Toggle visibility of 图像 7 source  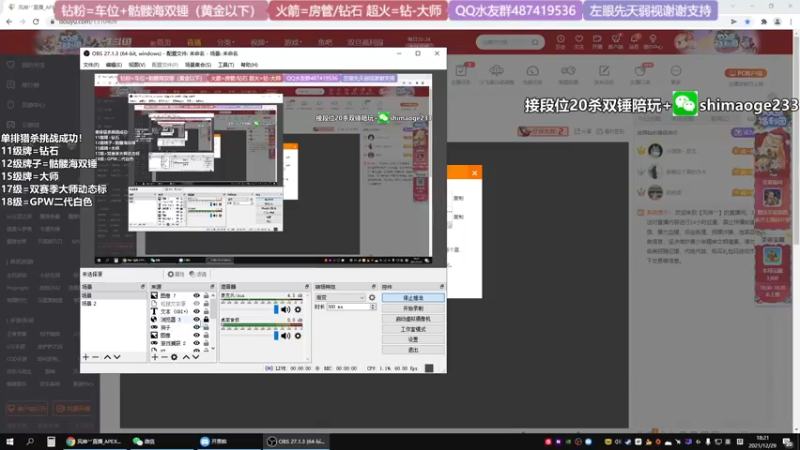[196, 295]
